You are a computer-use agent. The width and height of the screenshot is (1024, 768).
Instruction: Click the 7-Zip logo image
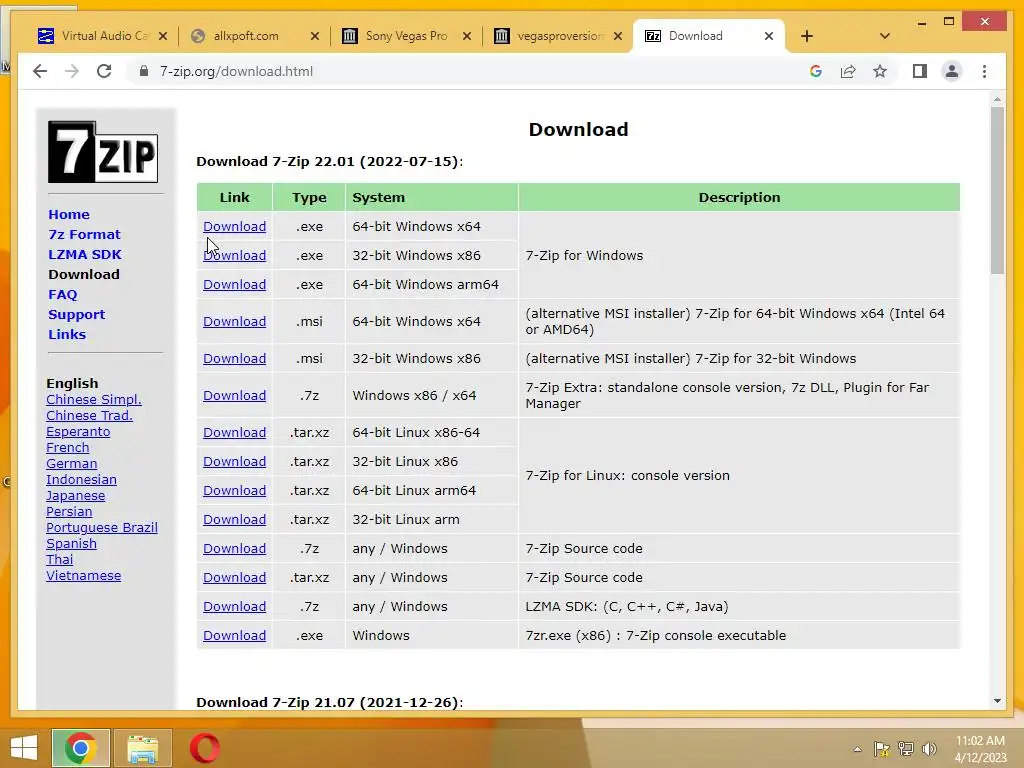103,152
